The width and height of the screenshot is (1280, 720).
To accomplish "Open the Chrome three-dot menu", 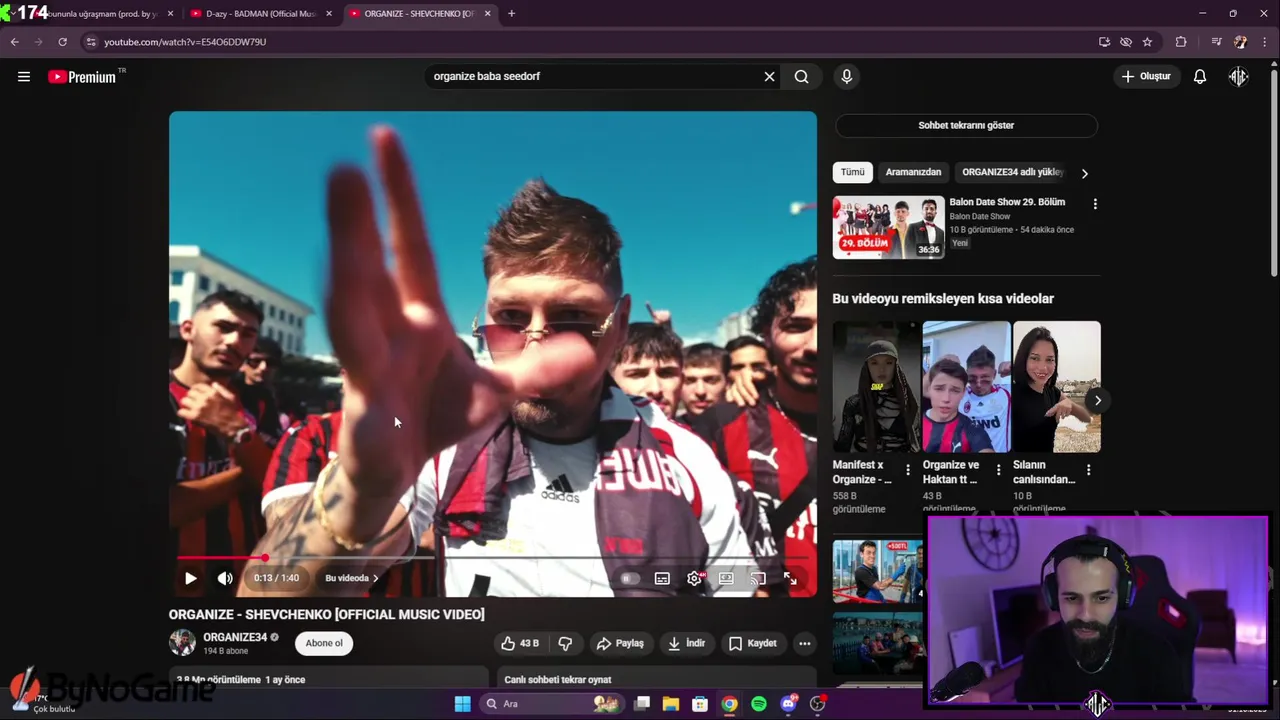I will pyautogui.click(x=1265, y=42).
